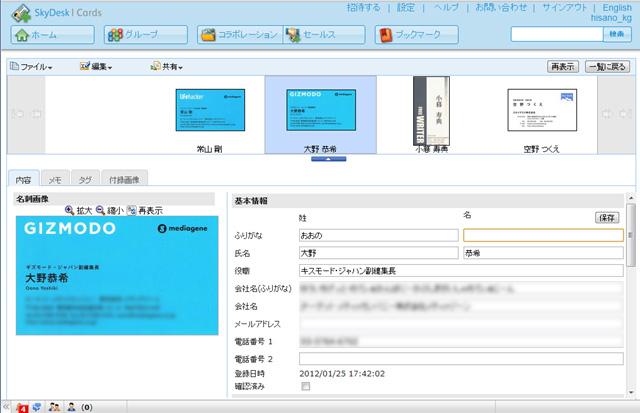Jump to last card in carousel
This screenshot has height=413, width=640.
pyautogui.click(x=625, y=114)
